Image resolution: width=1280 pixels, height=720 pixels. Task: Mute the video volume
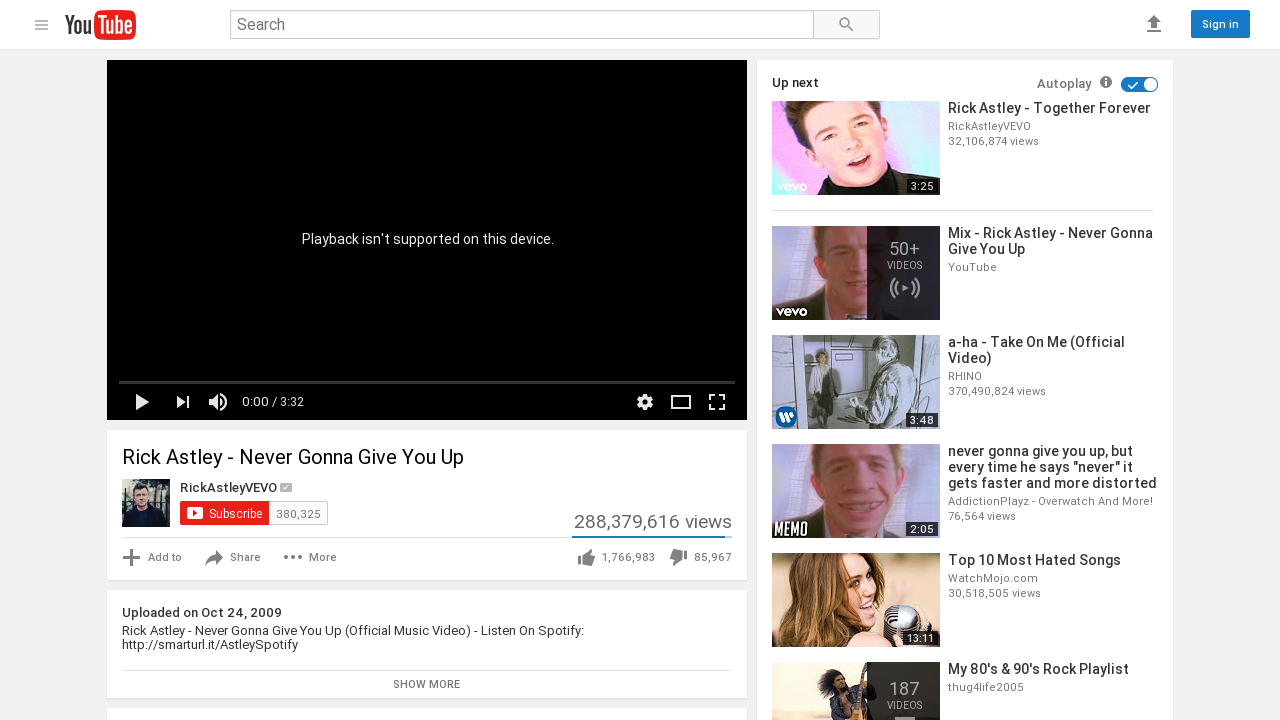click(x=218, y=402)
